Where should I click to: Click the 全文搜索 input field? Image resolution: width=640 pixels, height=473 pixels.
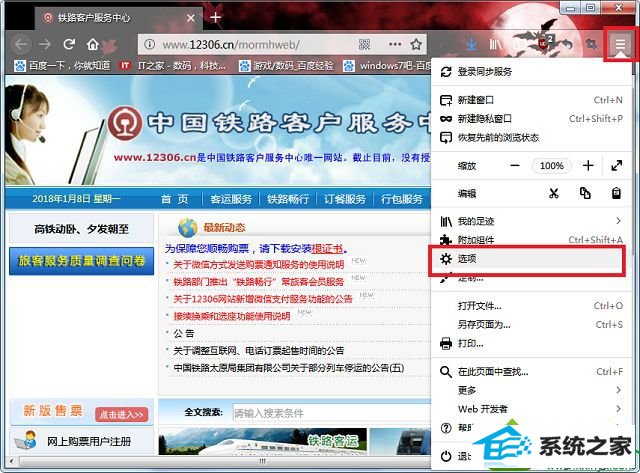331,413
